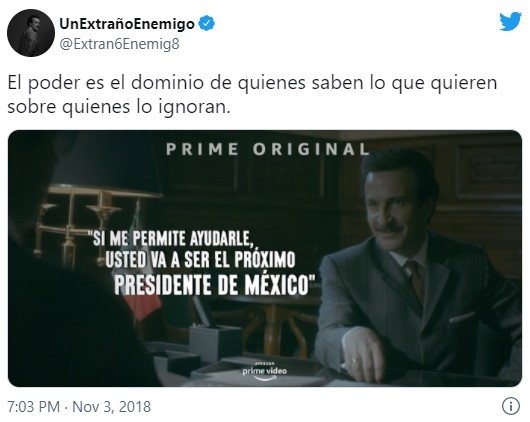Click the 'SI ME PERMITE AYUDARLE' caption line
This screenshot has height=422, width=530.
click(x=171, y=239)
